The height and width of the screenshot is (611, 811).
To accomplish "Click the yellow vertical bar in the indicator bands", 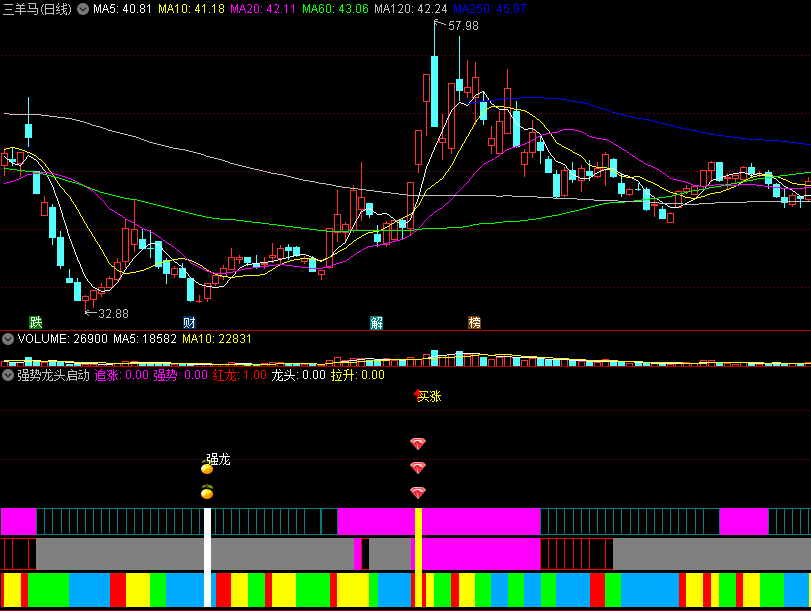I will (x=418, y=557).
